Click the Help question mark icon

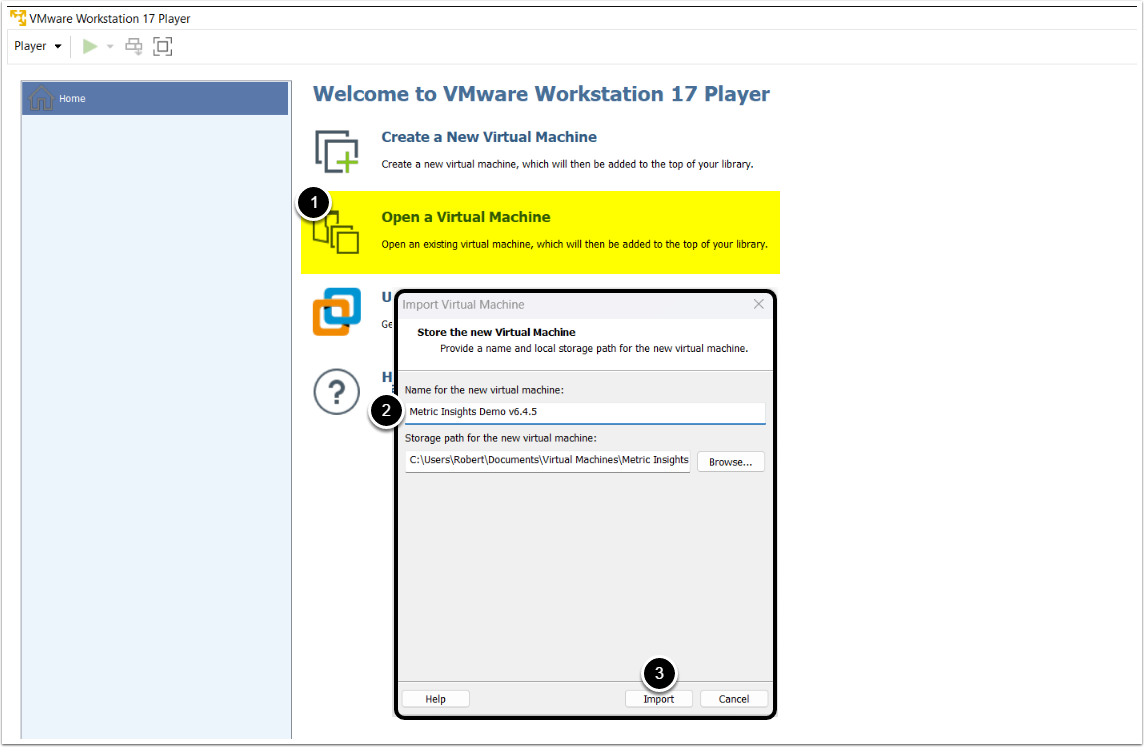pos(336,392)
